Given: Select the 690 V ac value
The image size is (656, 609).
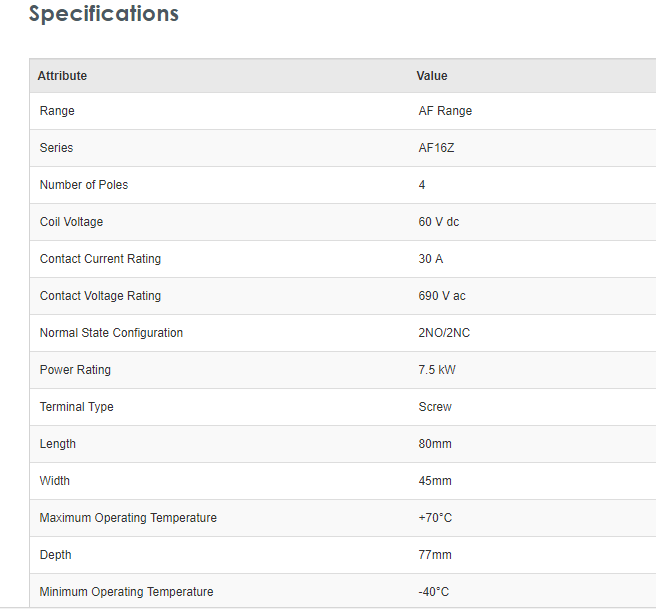Looking at the screenshot, I should pyautogui.click(x=442, y=296).
